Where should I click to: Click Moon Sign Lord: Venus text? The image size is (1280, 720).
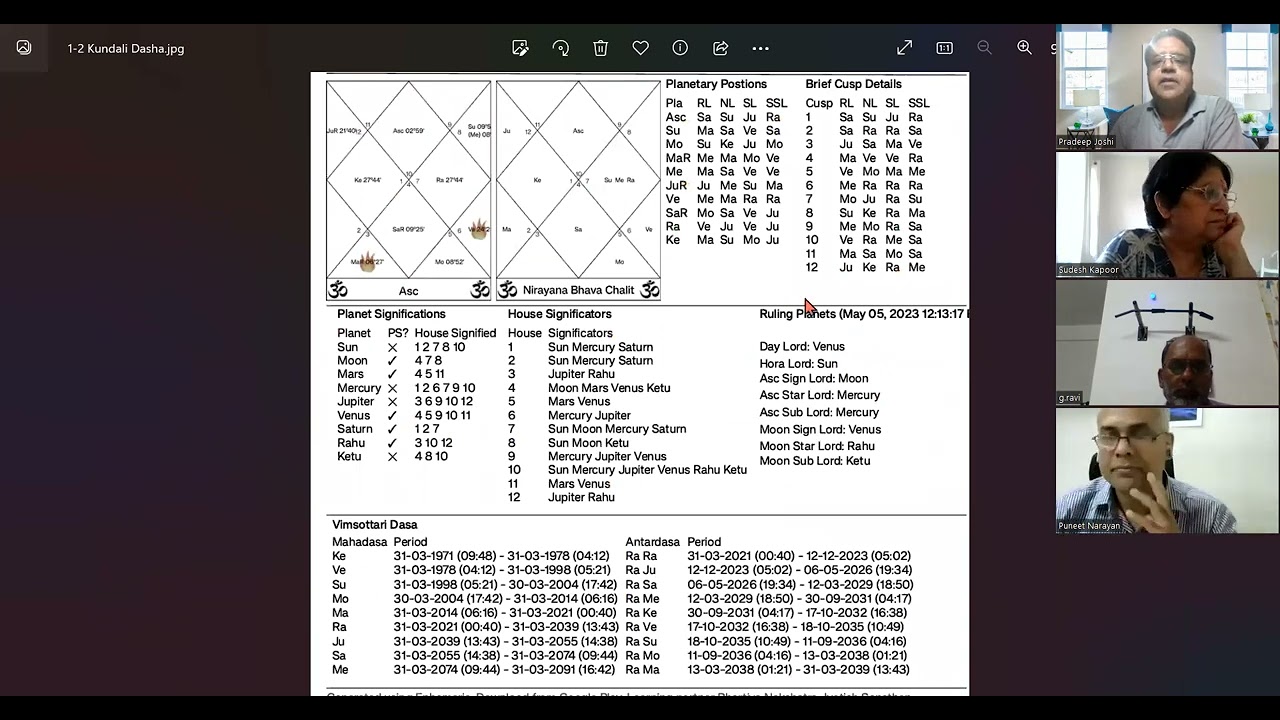(x=820, y=430)
